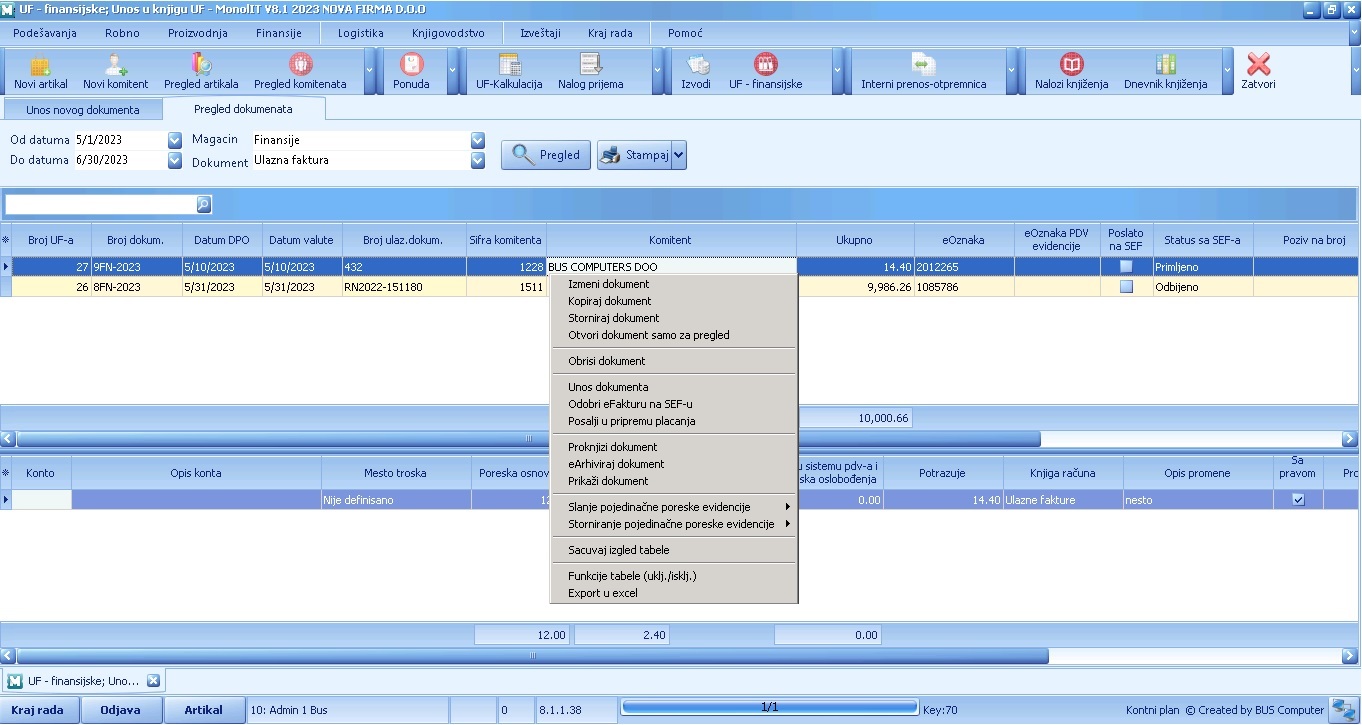Toggle Poslato na SEF checkbox for Odbijeno row

[x=1126, y=287]
